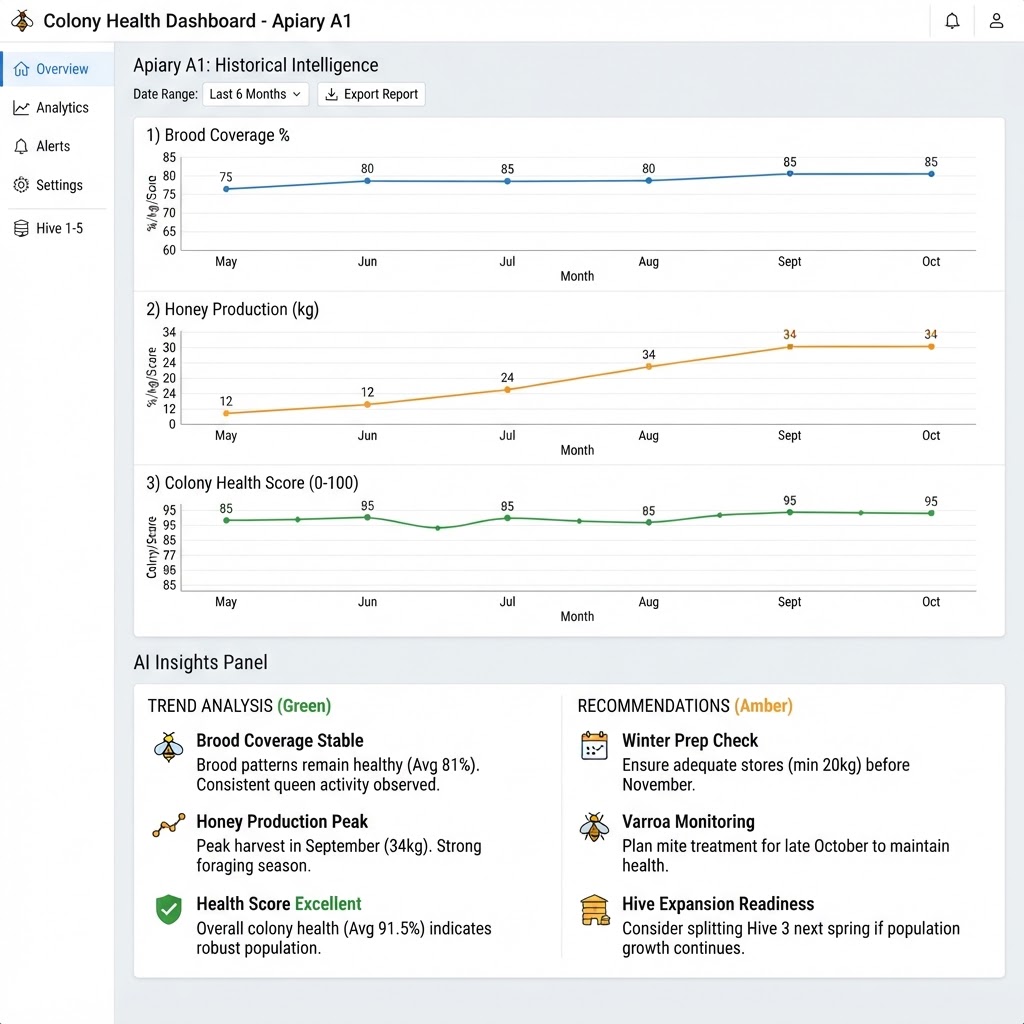
Task: Click the Aug data point on Honey Production chart
Action: [648, 366]
